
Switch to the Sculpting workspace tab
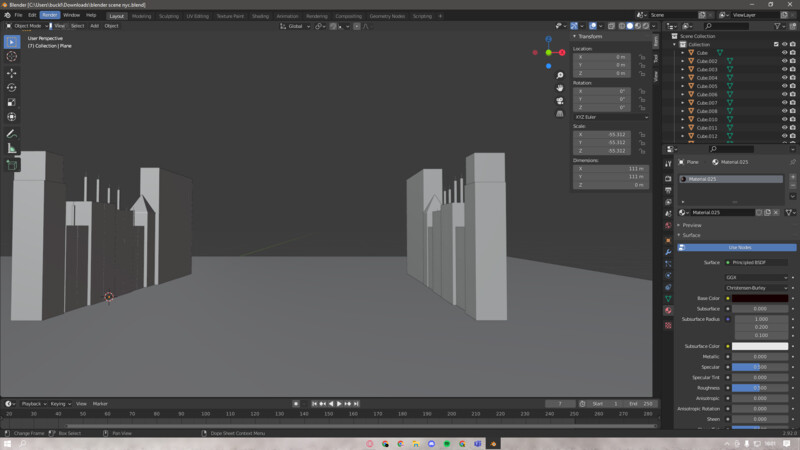tap(169, 16)
